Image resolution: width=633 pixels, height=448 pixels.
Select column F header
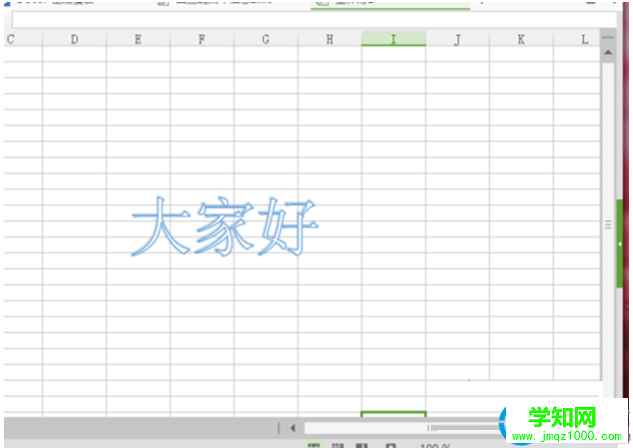pos(202,39)
